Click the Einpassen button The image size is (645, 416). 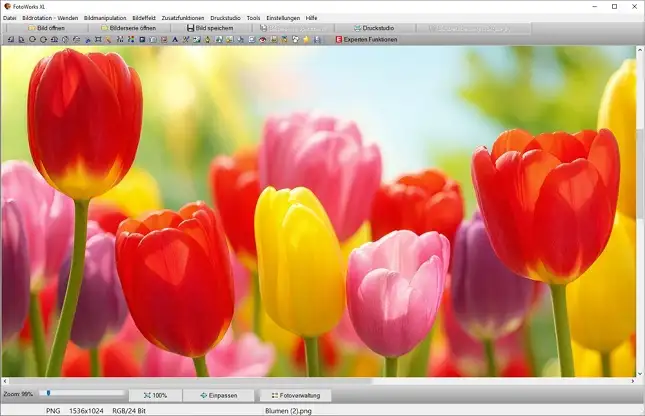pos(219,395)
